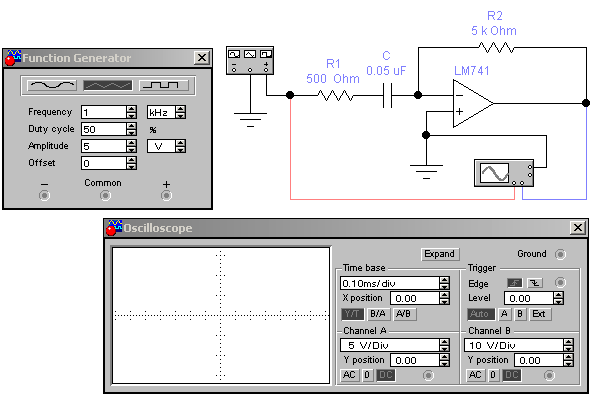Close the Function Generator window
Viewport: 597px width, 401px height.
202,58
